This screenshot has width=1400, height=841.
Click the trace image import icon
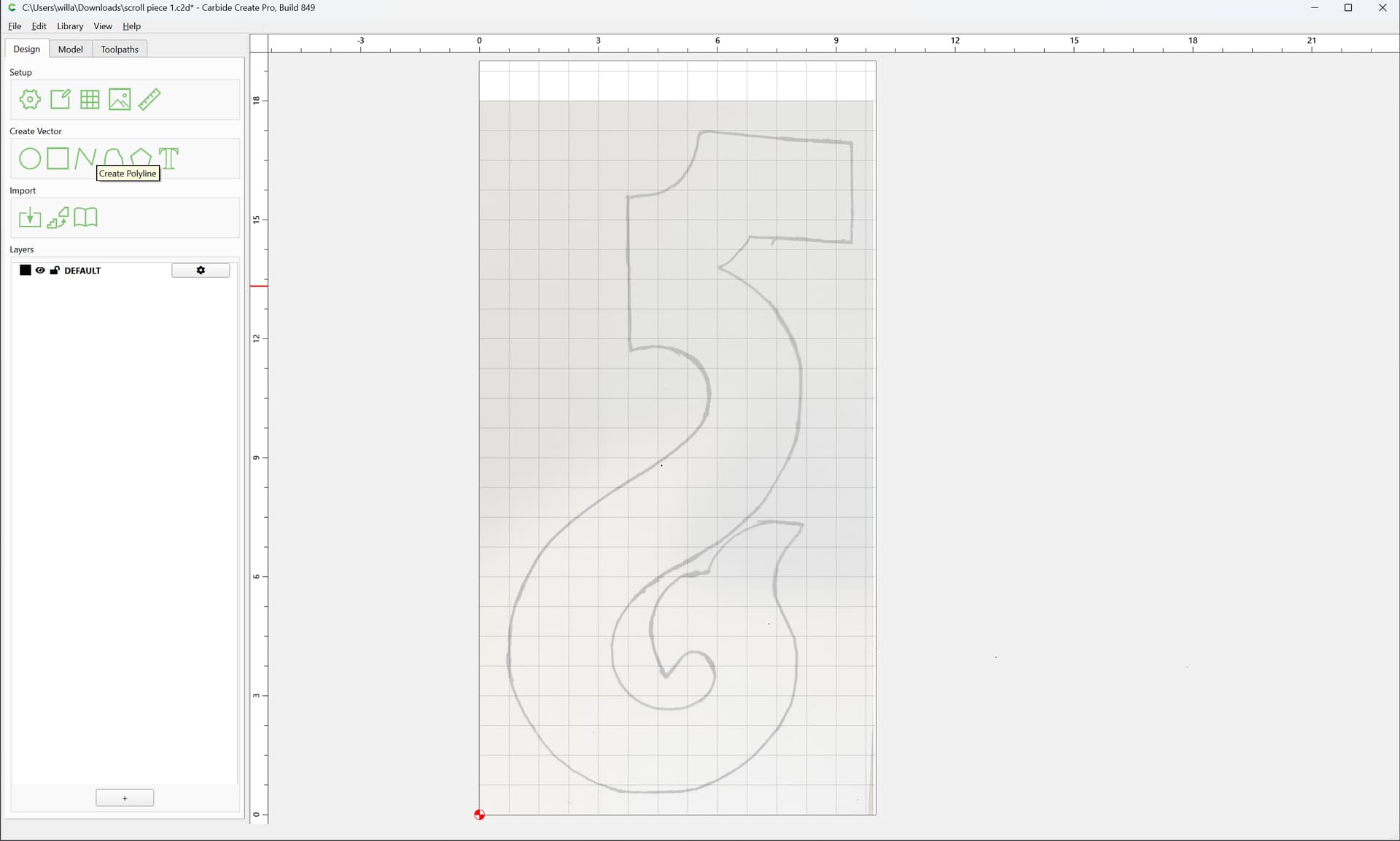[58, 217]
